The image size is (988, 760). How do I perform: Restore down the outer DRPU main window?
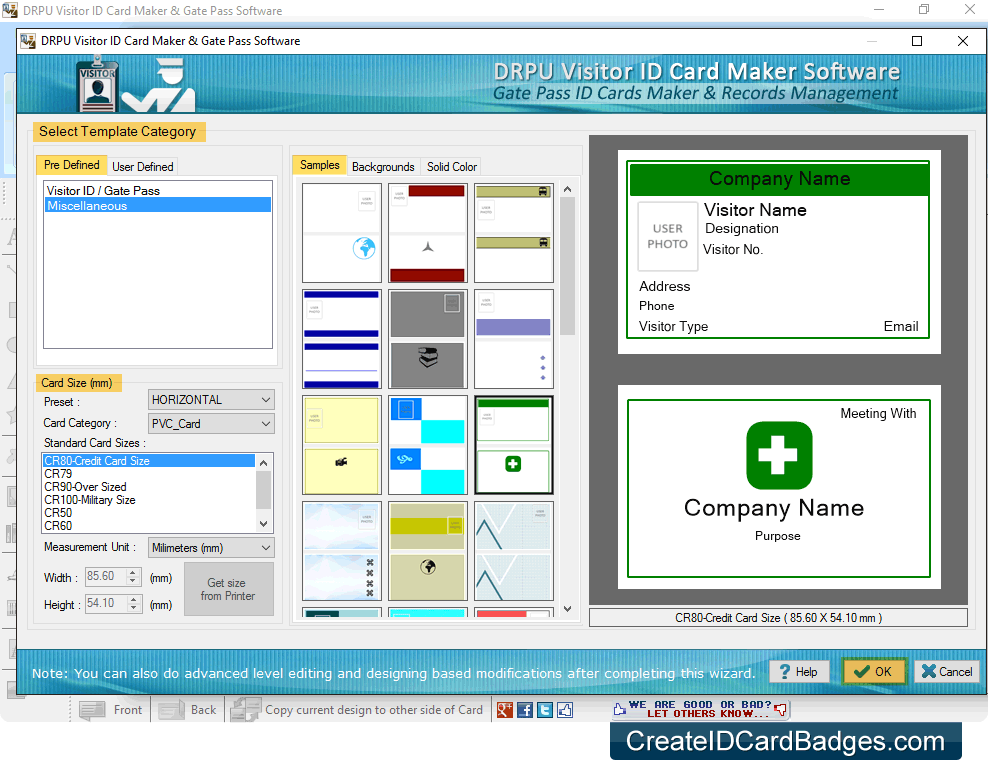pyautogui.click(x=924, y=9)
